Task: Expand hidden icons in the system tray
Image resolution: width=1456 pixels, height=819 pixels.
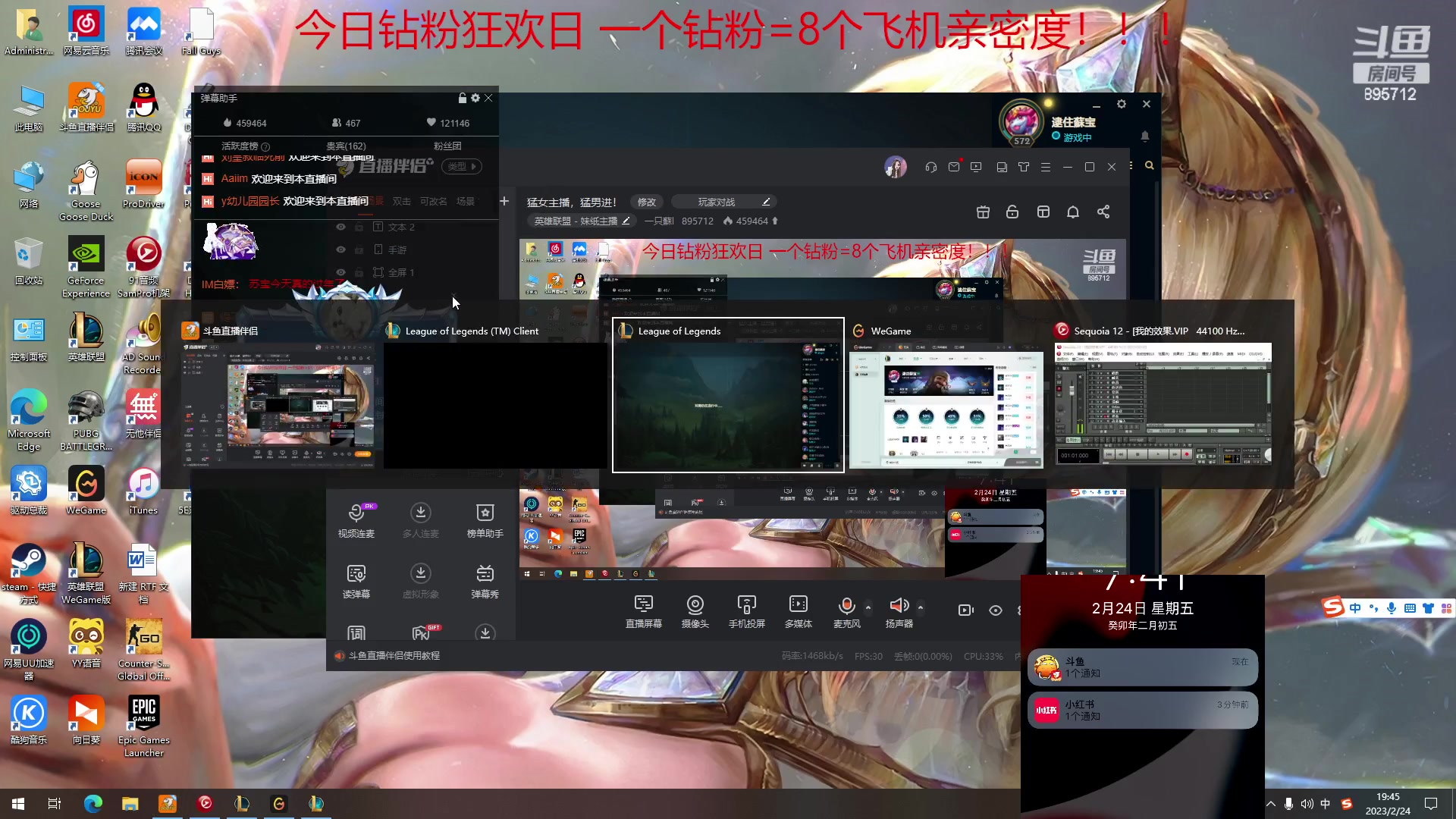Action: pyautogui.click(x=1272, y=803)
